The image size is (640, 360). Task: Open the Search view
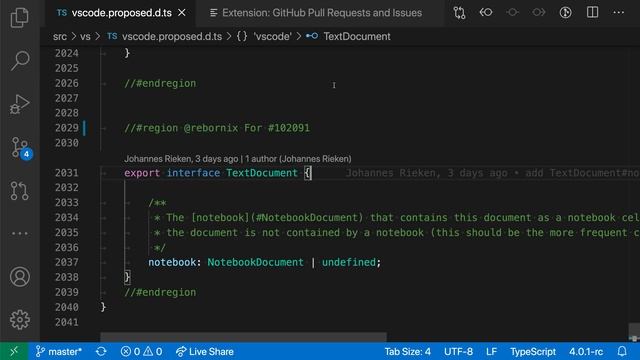(x=20, y=60)
